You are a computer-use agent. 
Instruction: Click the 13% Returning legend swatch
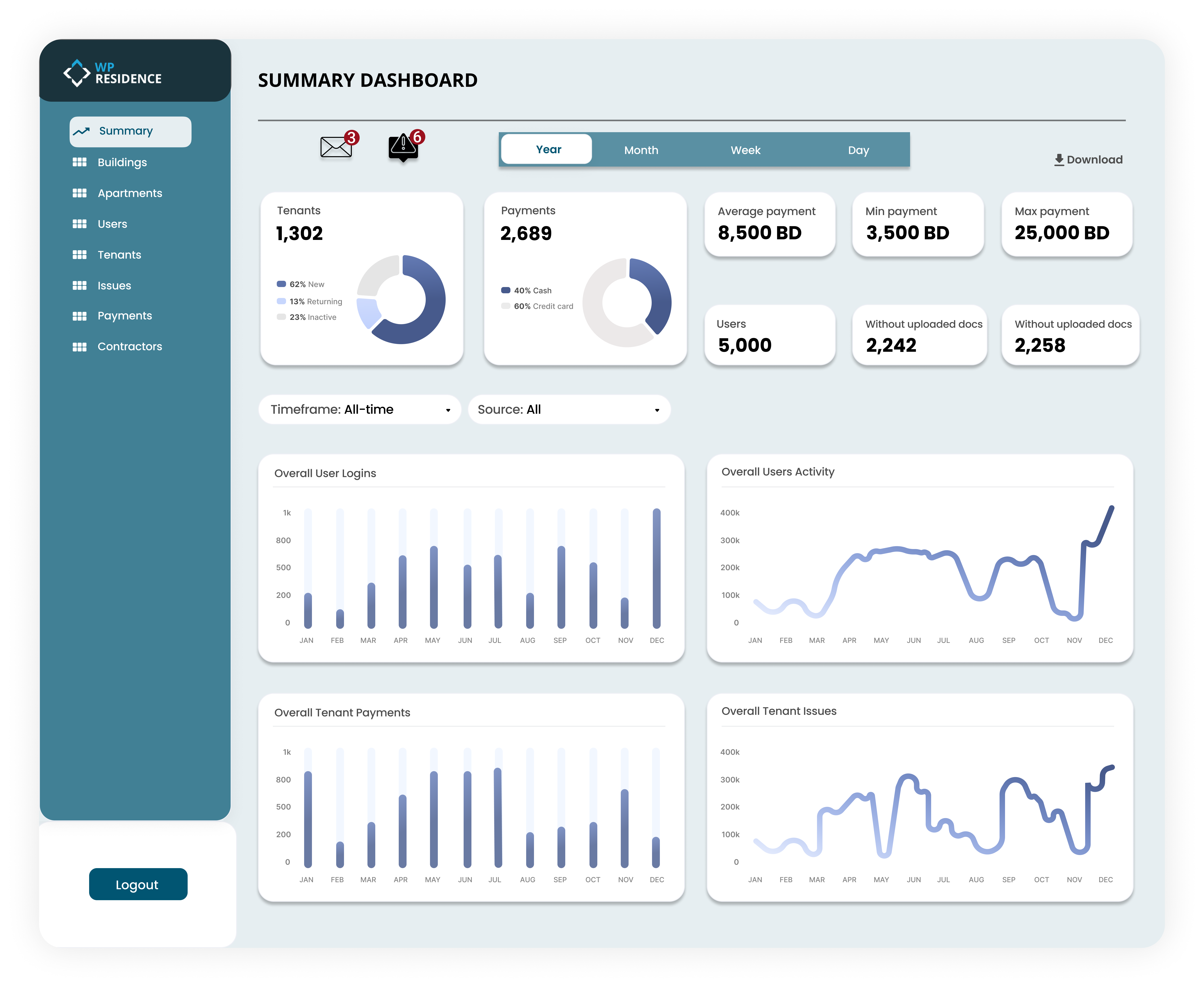281,301
